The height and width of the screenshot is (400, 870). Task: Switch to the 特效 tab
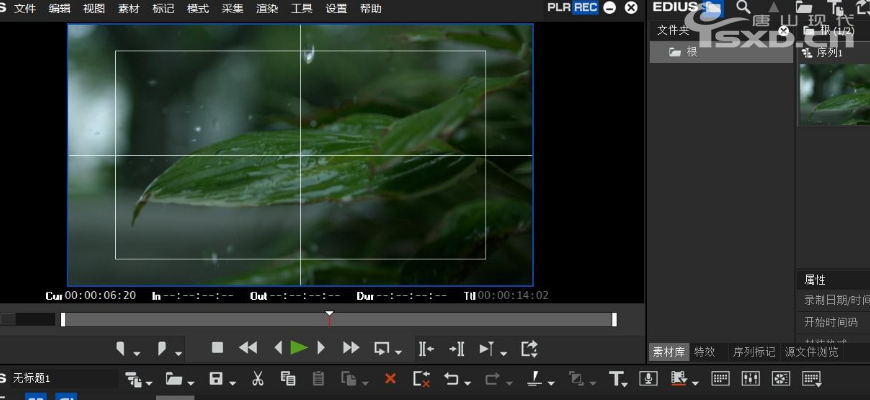(x=705, y=352)
